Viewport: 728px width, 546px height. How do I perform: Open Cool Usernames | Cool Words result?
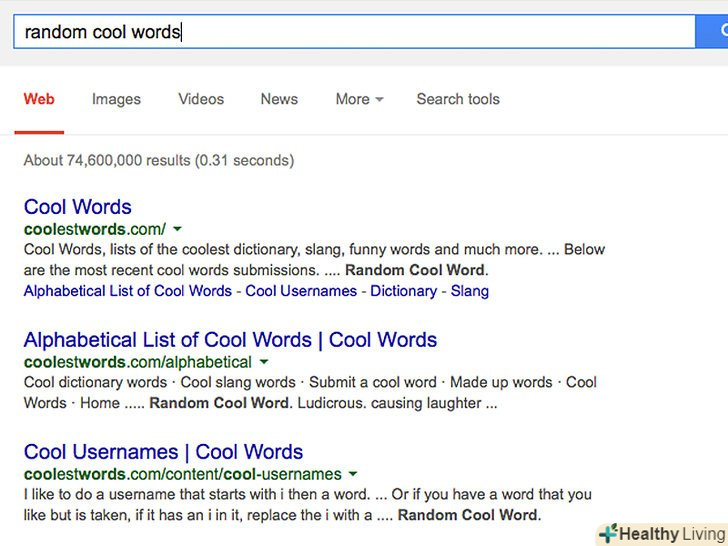pos(163,452)
